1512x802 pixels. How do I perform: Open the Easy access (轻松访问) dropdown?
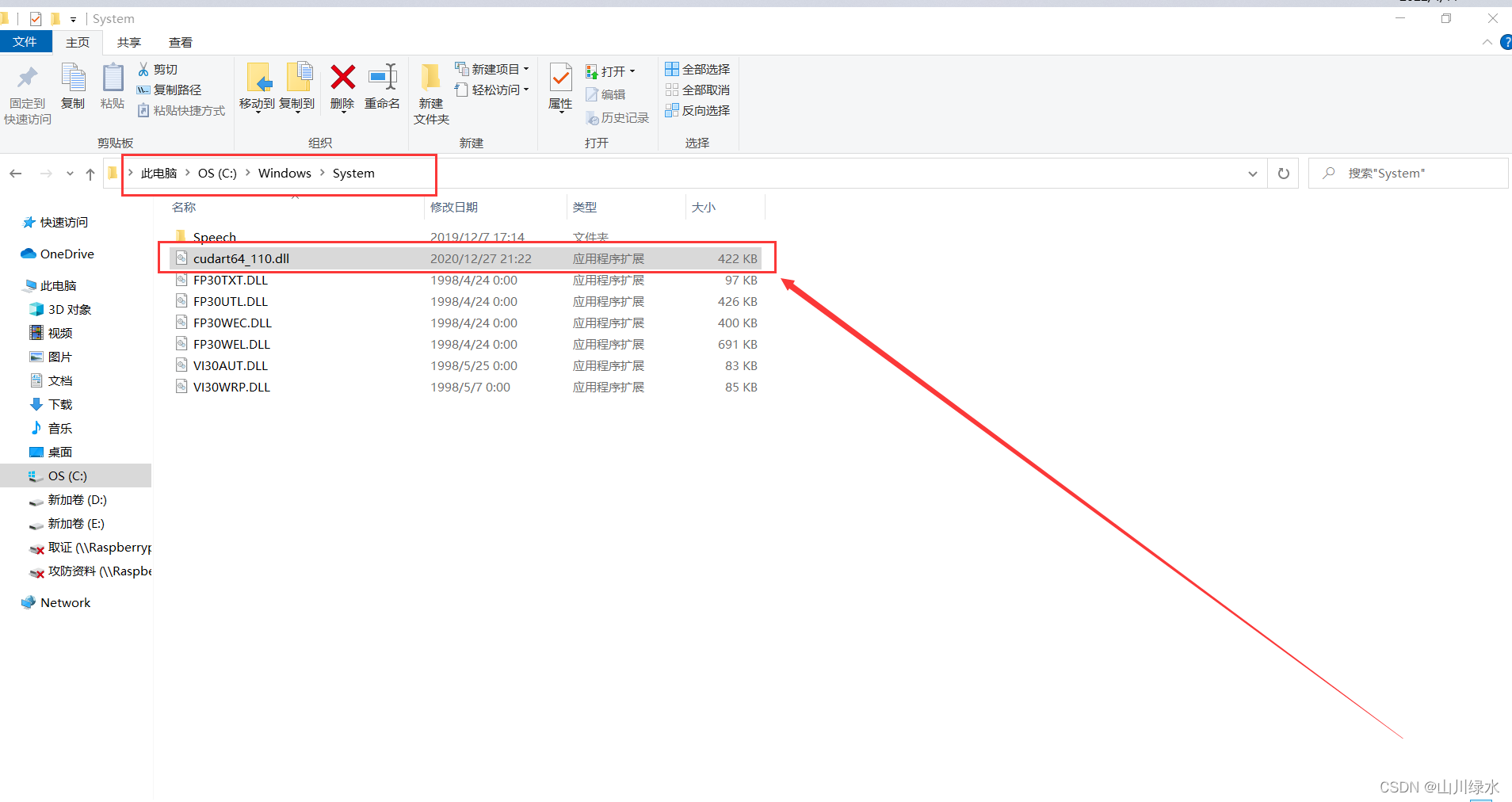click(492, 90)
